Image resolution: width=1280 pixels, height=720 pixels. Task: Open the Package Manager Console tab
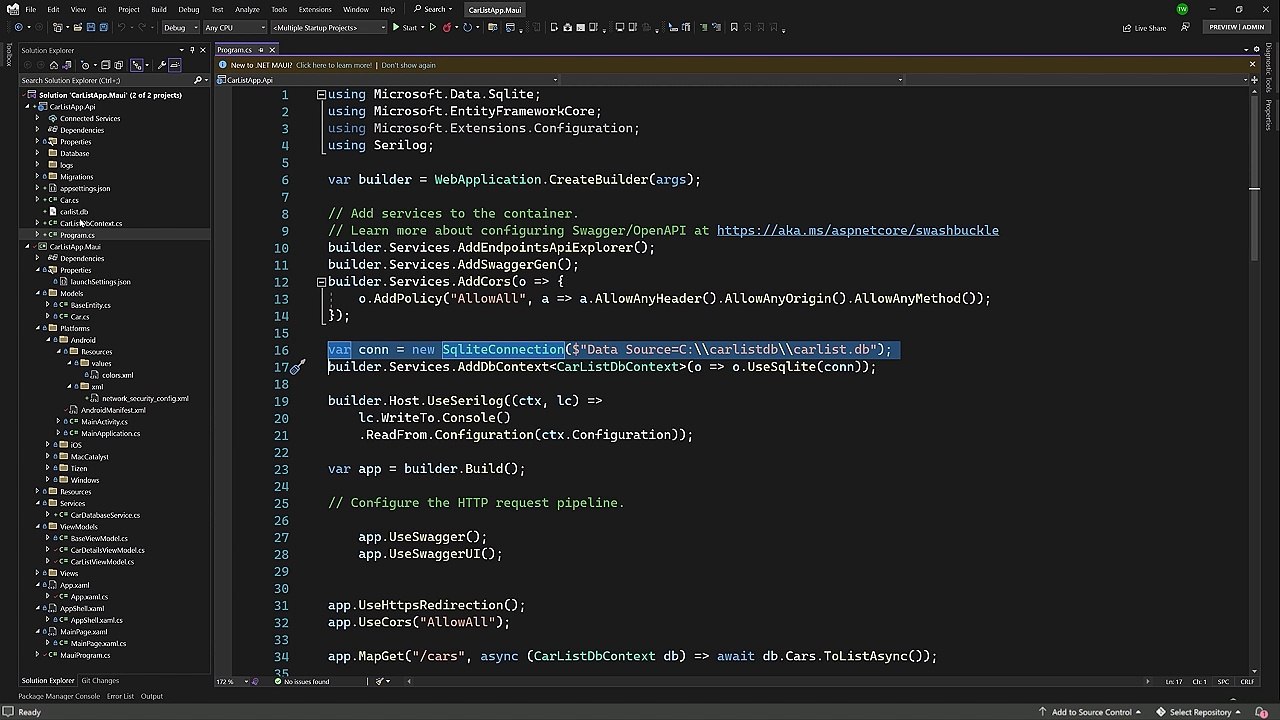tap(59, 696)
